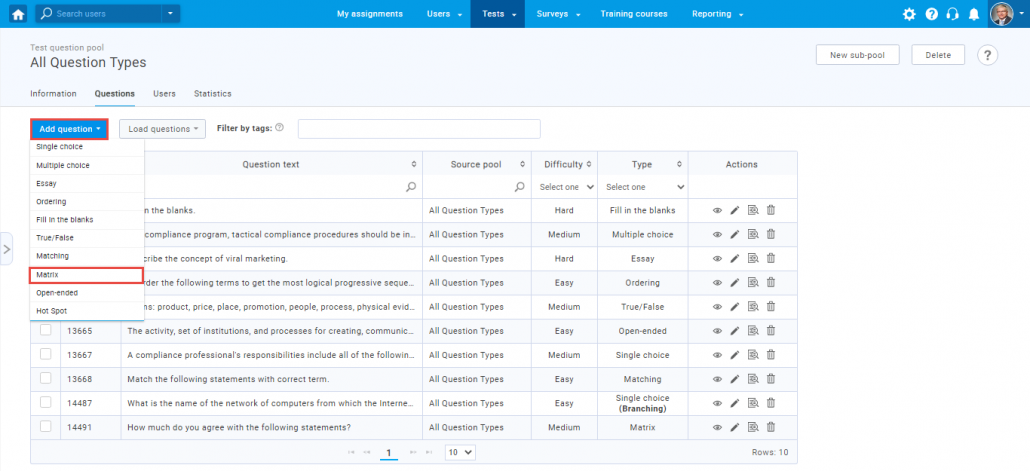Expand the collapsed left side panel arrow
1030x471 pixels.
click(x=6, y=248)
